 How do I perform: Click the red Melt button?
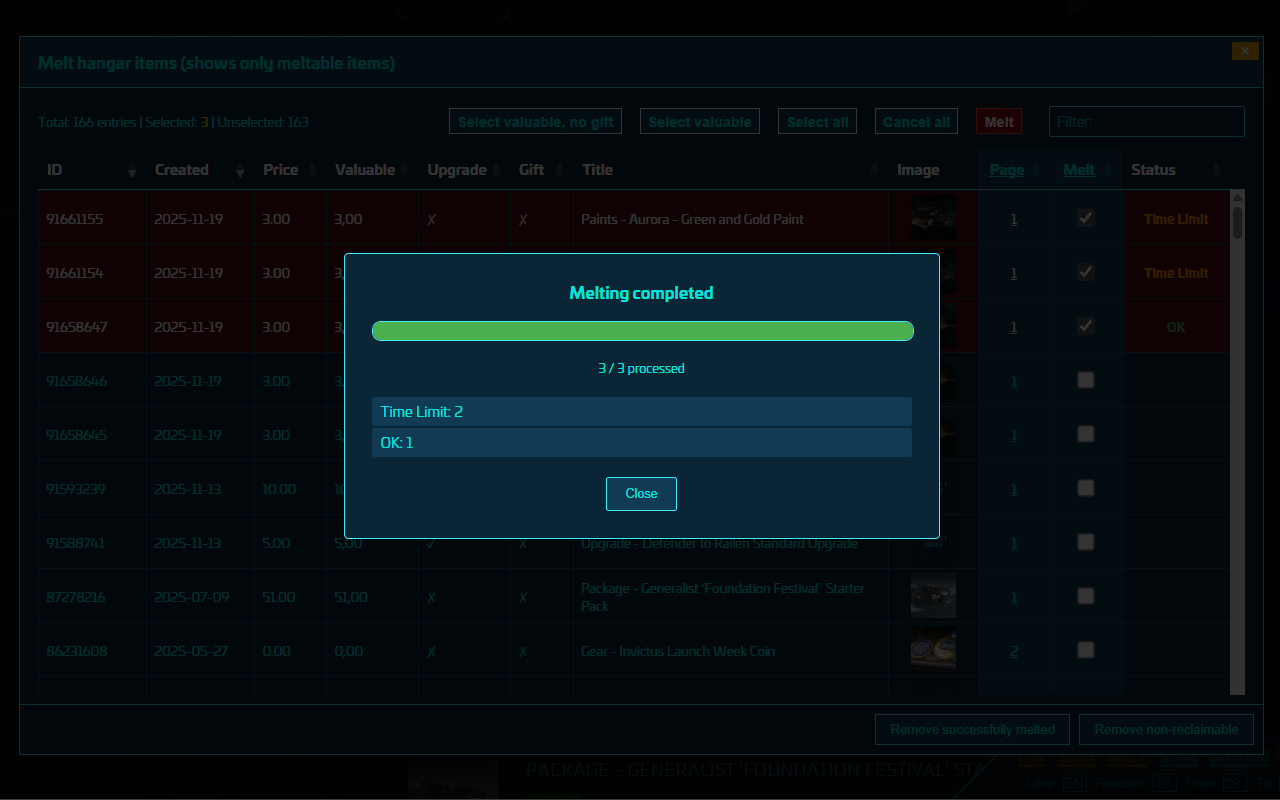pyautogui.click(x=999, y=122)
